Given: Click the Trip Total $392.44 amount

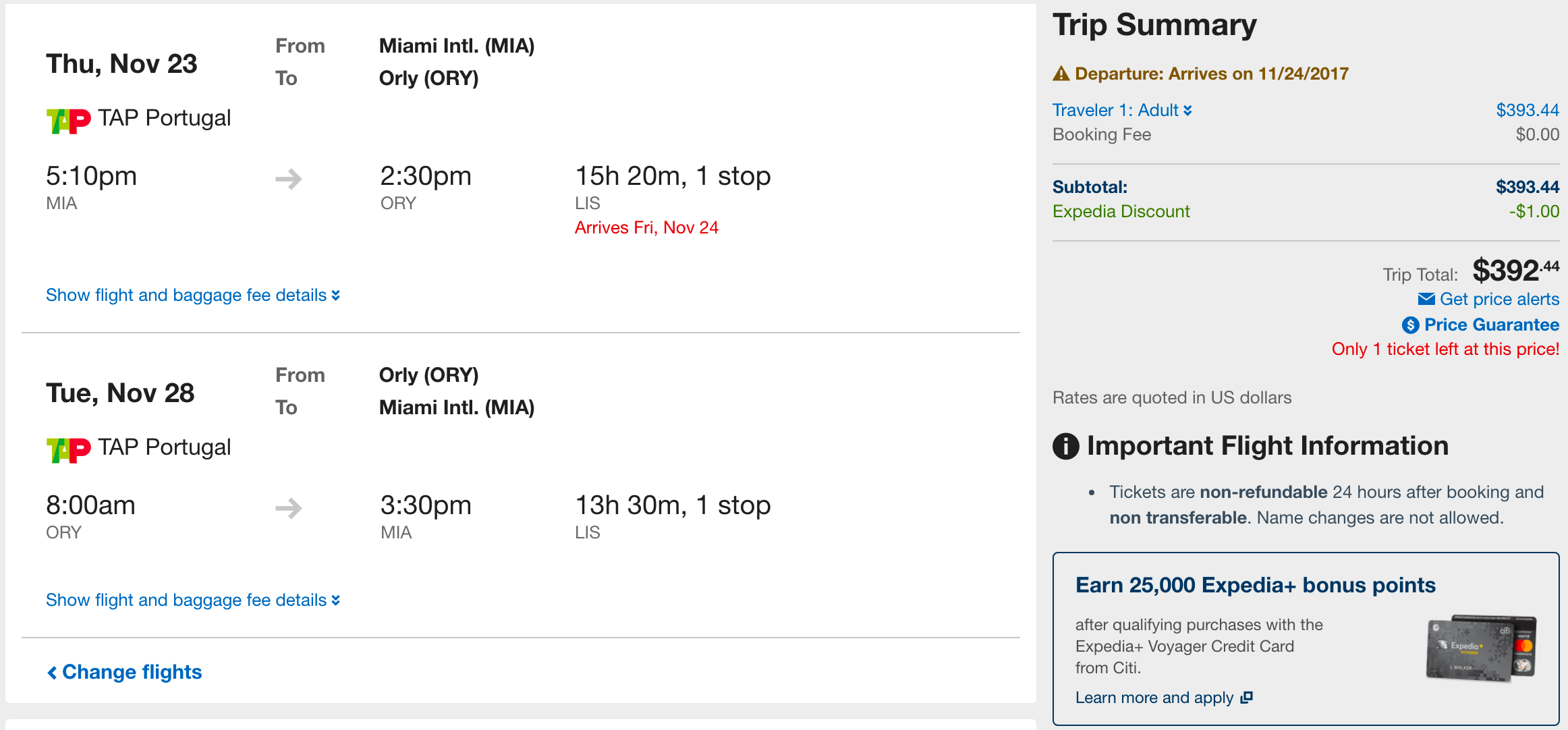Looking at the screenshot, I should (x=1515, y=271).
